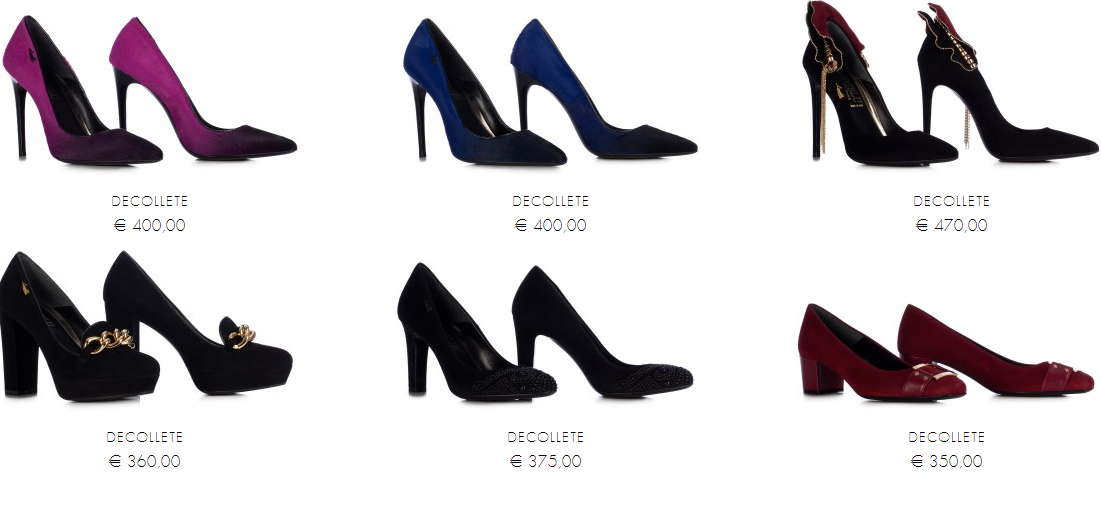
Task: Click DECOLLETE title under gold chain platform heels
Action: (x=145, y=437)
